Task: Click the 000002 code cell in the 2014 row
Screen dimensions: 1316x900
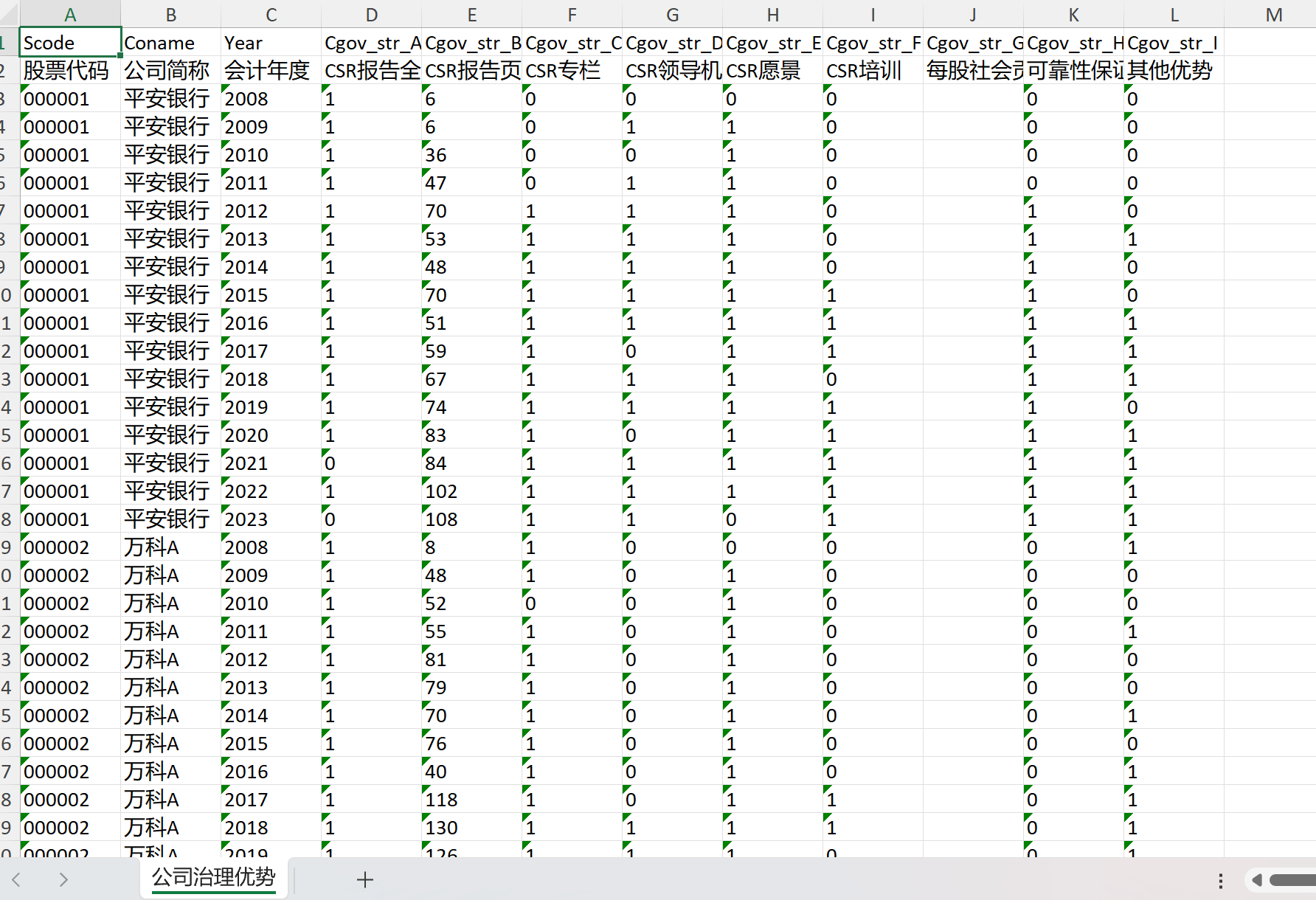Action: pyautogui.click(x=70, y=715)
